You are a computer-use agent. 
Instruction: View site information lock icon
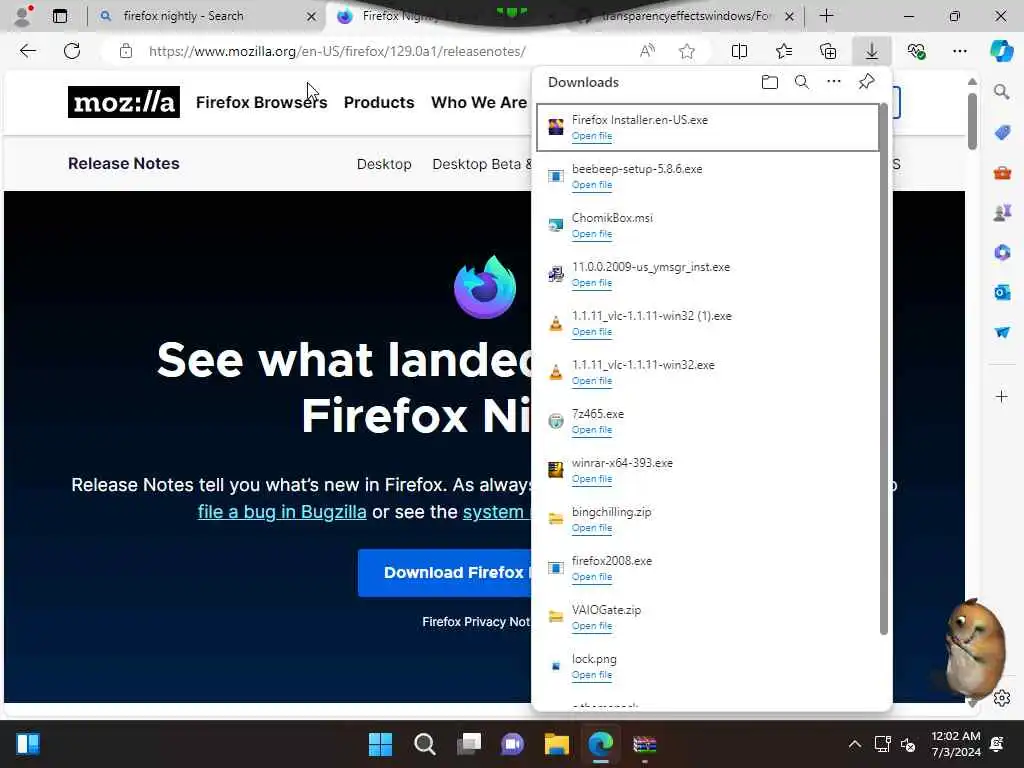click(126, 51)
